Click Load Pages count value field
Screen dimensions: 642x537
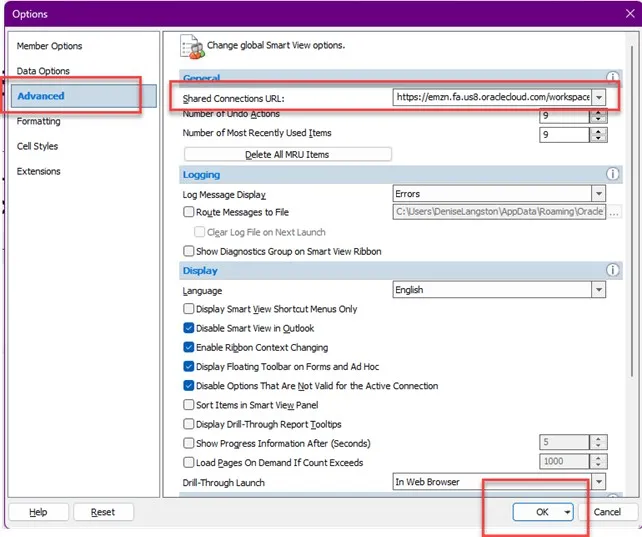coord(565,461)
